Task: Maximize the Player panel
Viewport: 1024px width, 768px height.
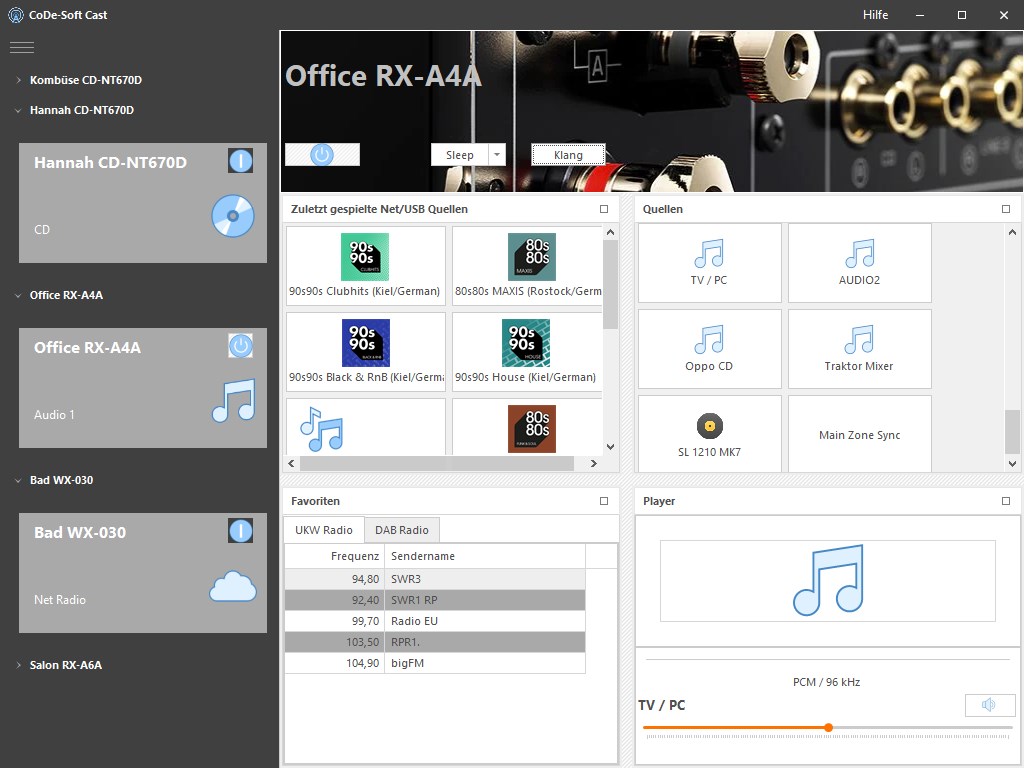Action: click(1006, 501)
